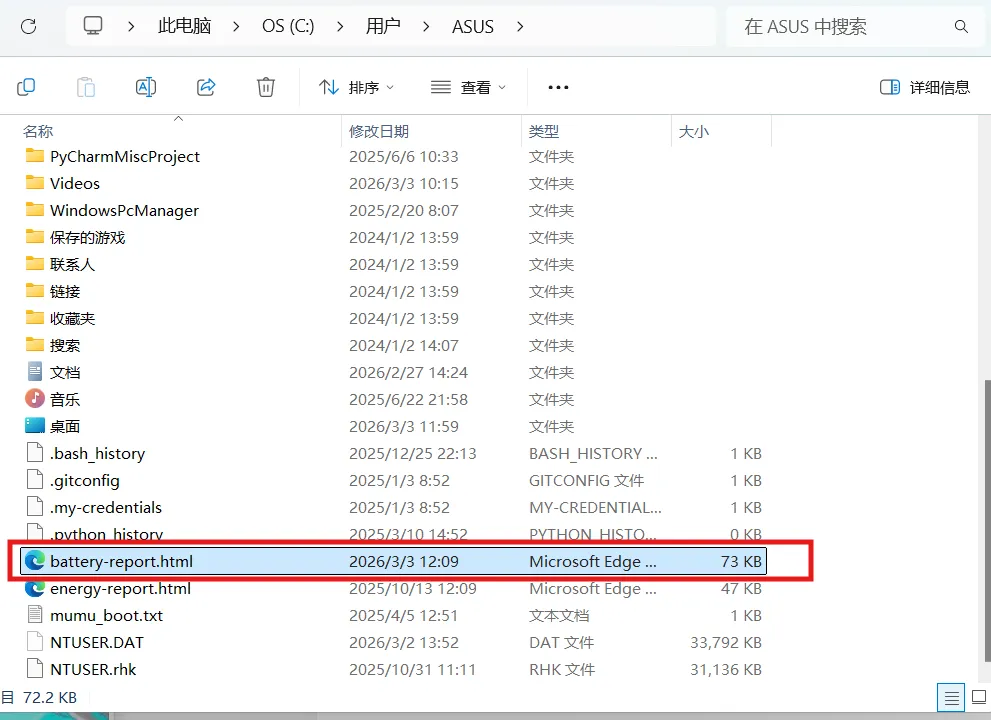This screenshot has width=991, height=720.
Task: Click the computer icon in the breadcrumb bar
Action: click(92, 25)
